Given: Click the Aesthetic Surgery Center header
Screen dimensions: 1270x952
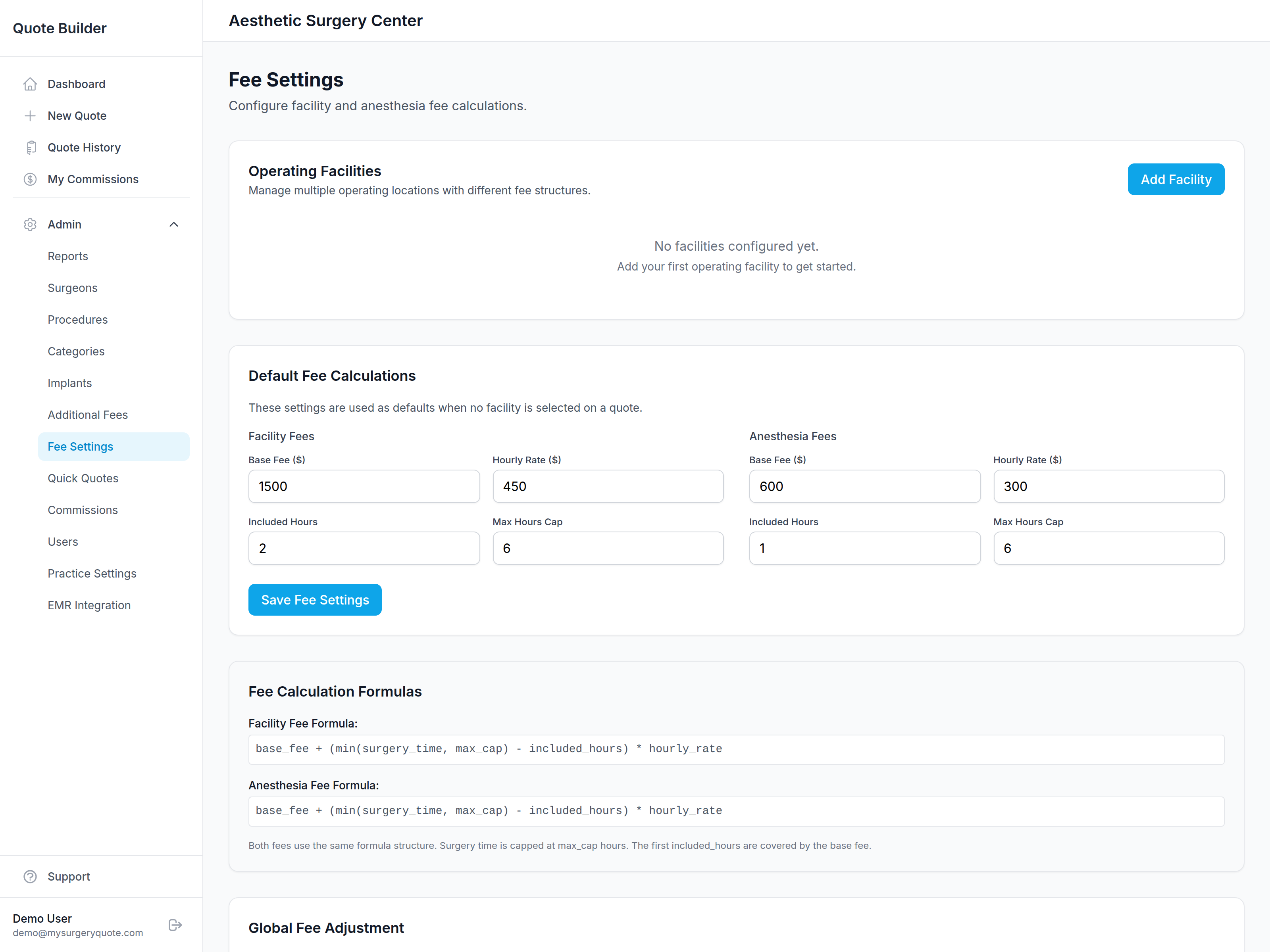Looking at the screenshot, I should [x=325, y=21].
